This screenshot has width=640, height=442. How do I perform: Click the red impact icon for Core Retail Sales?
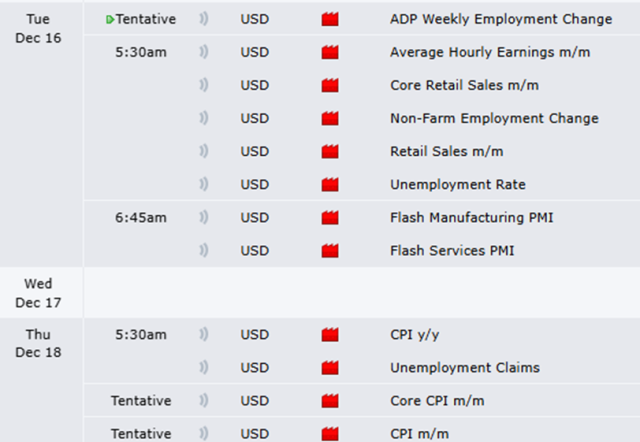[x=331, y=85]
